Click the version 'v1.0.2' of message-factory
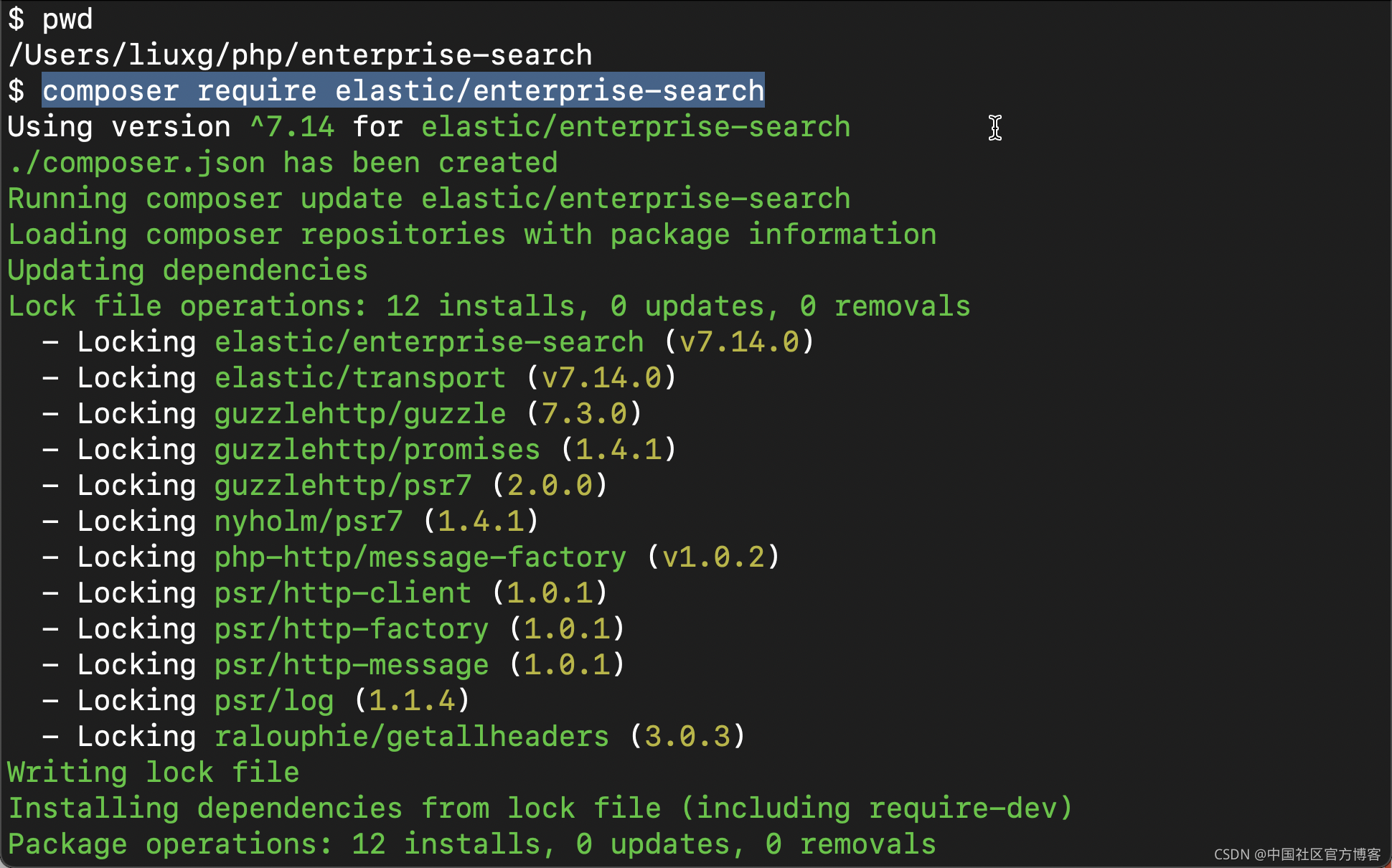 tap(713, 557)
